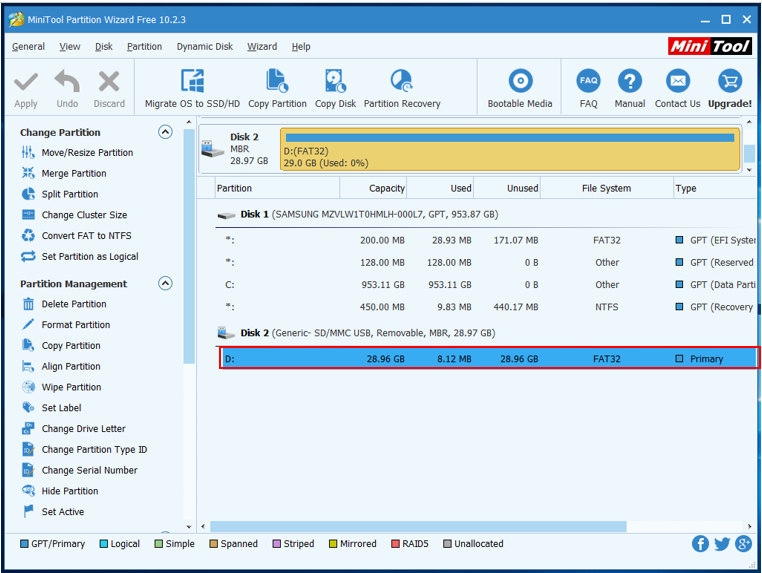Select Delete Partition in sidebar
The image size is (762, 573).
pyautogui.click(x=64, y=304)
